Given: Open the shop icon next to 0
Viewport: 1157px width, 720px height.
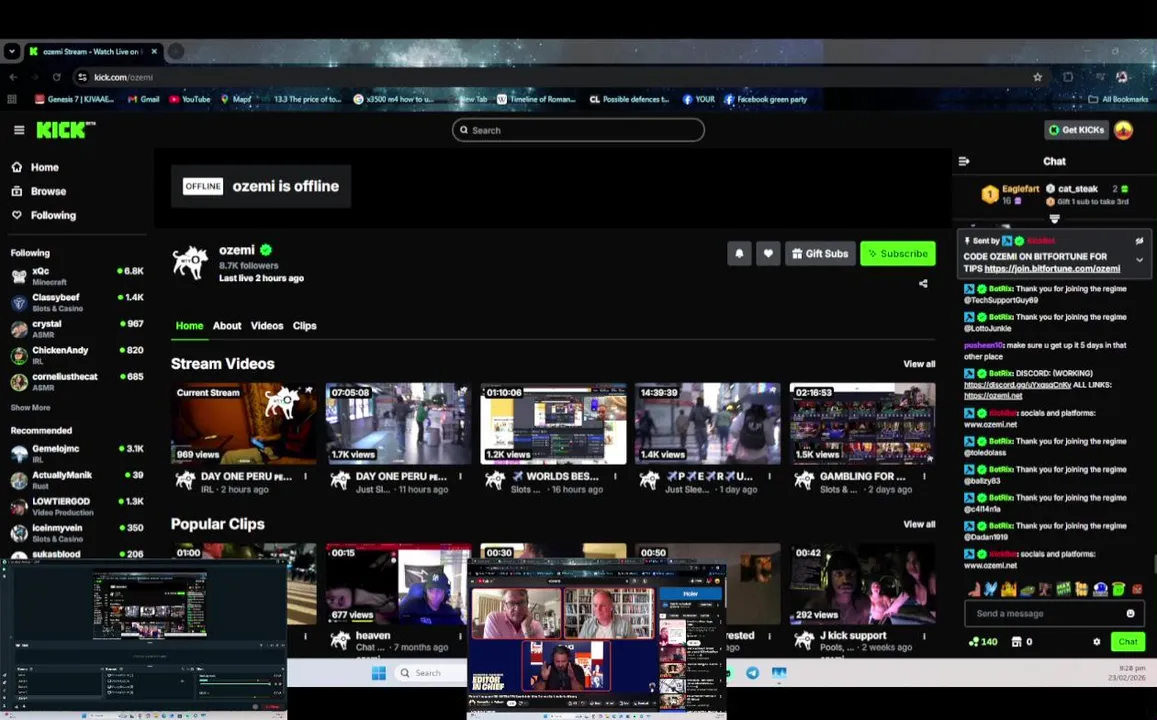Looking at the screenshot, I should click(x=1016, y=642).
